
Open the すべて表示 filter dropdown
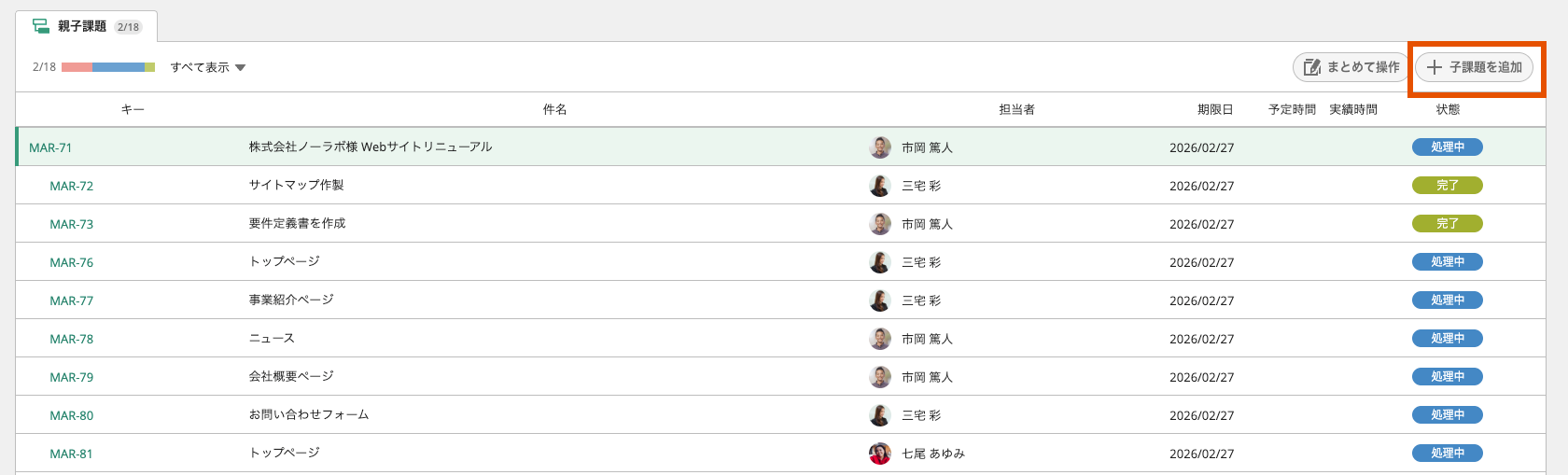click(x=207, y=67)
